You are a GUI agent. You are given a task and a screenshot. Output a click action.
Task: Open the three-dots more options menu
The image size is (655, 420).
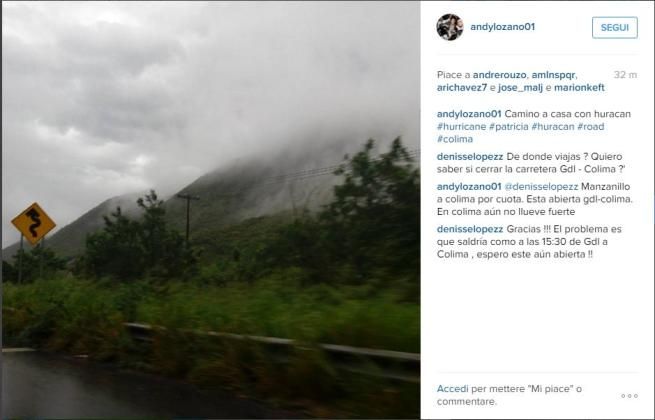(629, 396)
